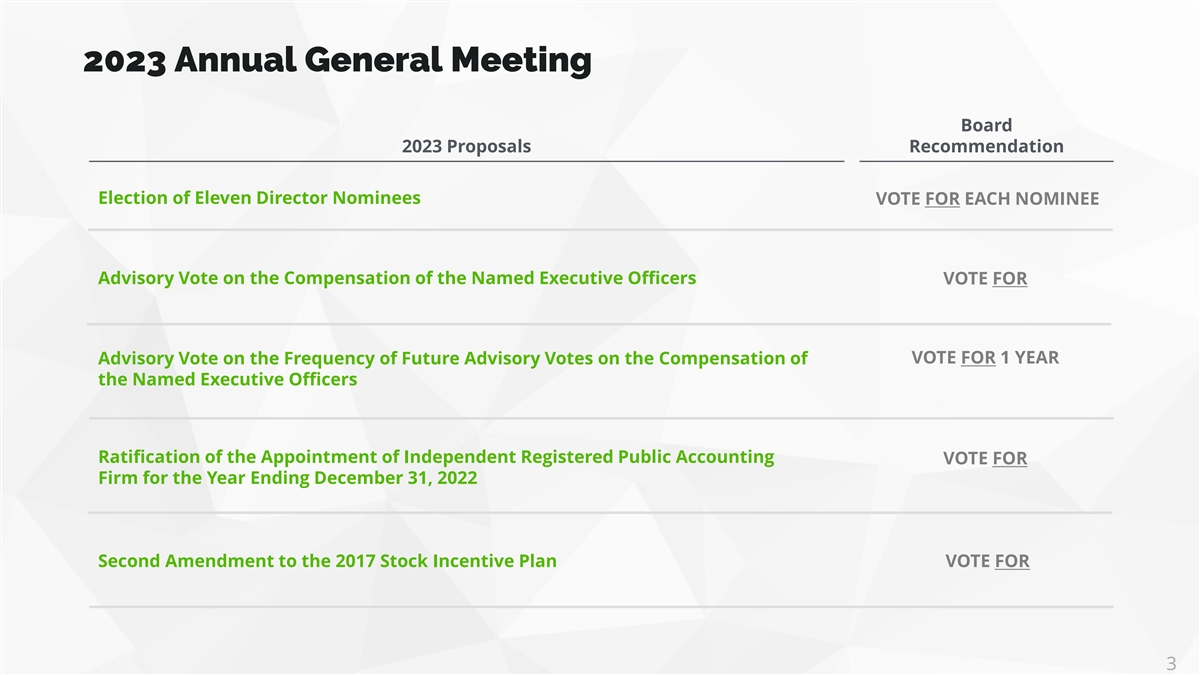
Task: Click the "Board Recommendation" column header
Action: pos(986,136)
